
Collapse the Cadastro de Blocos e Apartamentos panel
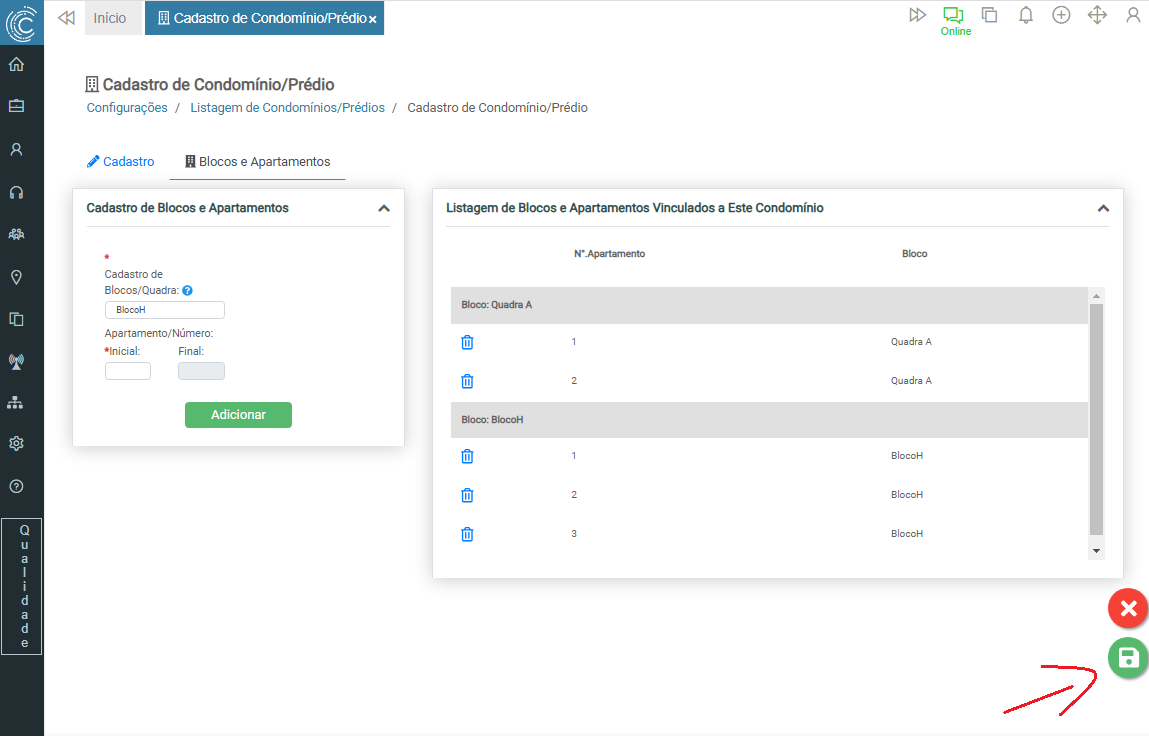pos(383,209)
